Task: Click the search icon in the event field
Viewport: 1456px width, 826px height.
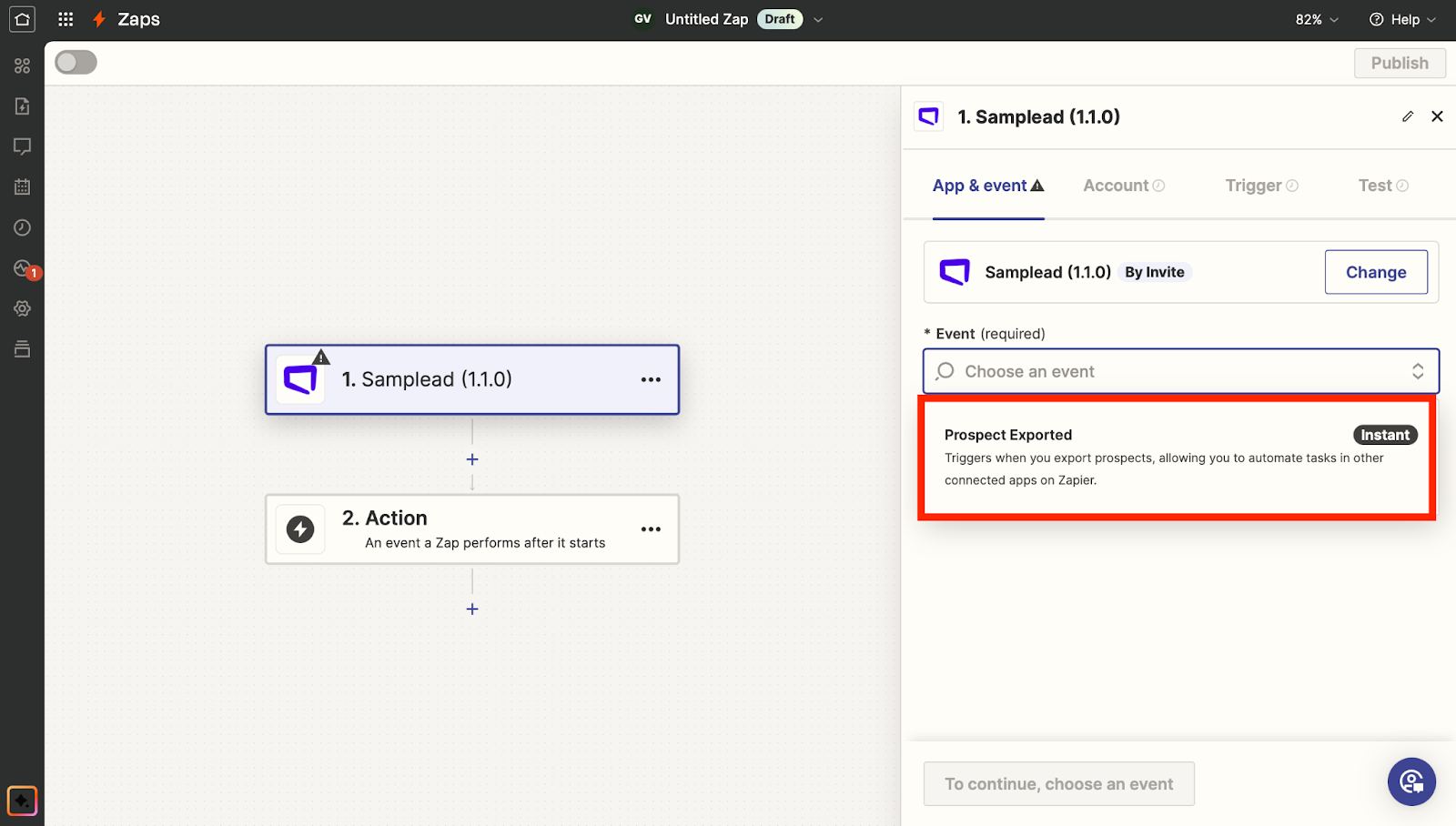Action: coord(945,371)
